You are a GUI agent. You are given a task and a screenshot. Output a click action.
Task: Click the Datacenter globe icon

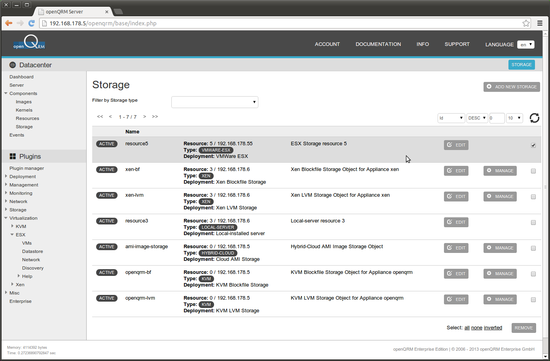point(13,65)
